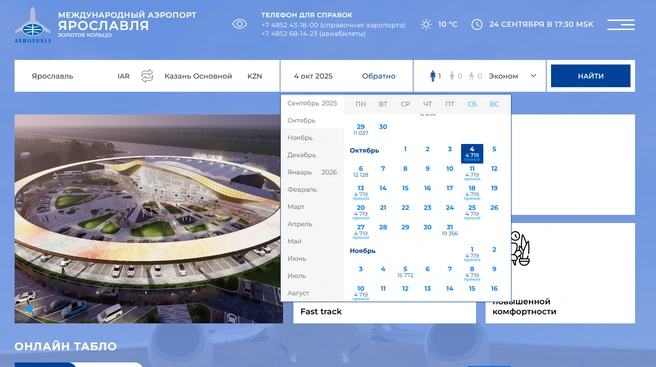Click the ВС weekday header
Viewport: 656px width, 367px height.
point(494,104)
